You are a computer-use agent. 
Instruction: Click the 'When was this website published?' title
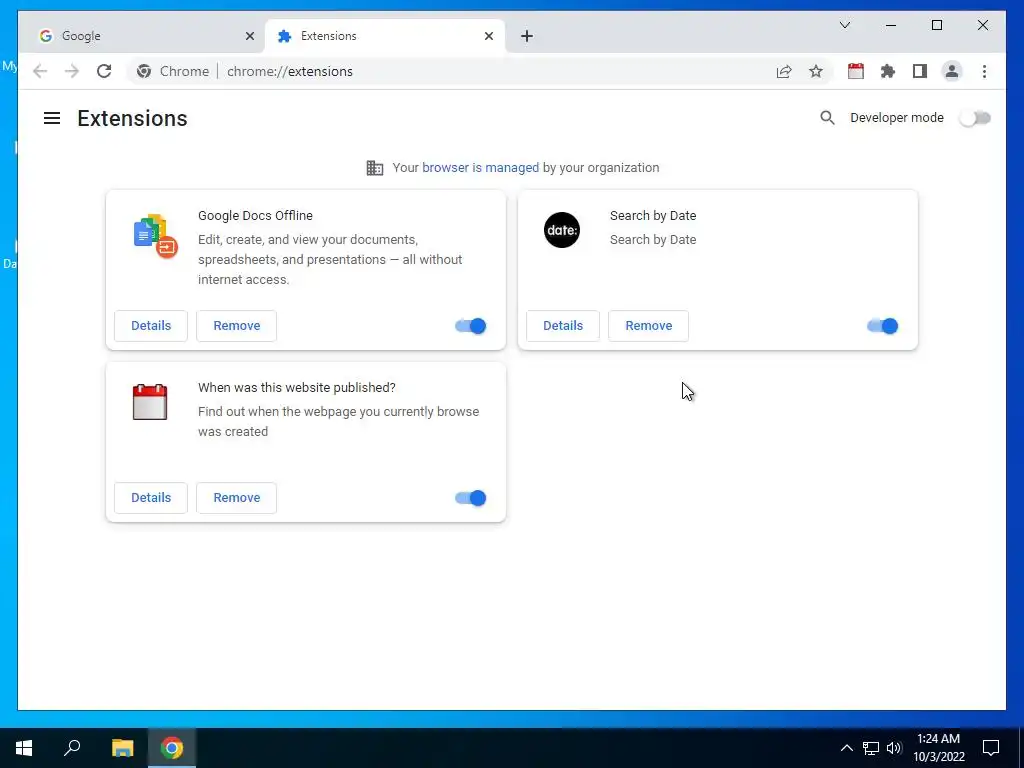[x=296, y=387]
